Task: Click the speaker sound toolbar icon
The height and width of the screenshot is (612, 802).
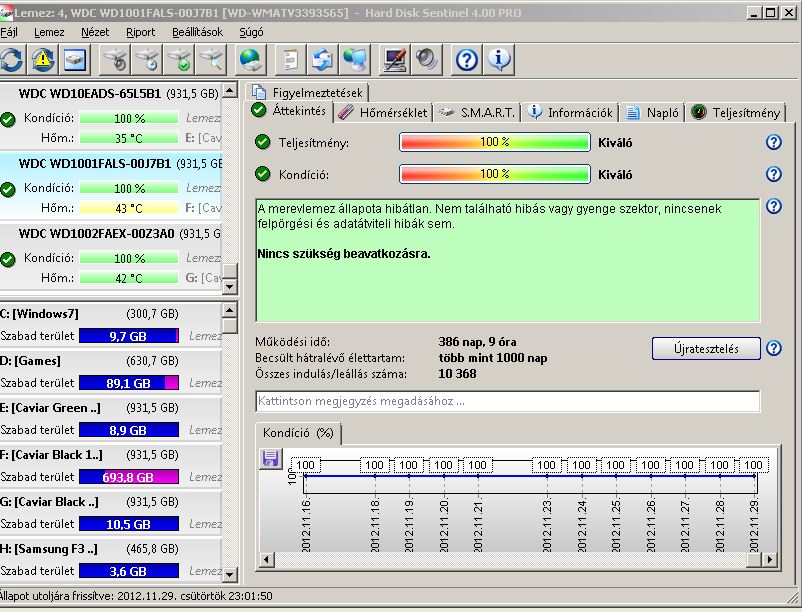Action: click(x=428, y=60)
